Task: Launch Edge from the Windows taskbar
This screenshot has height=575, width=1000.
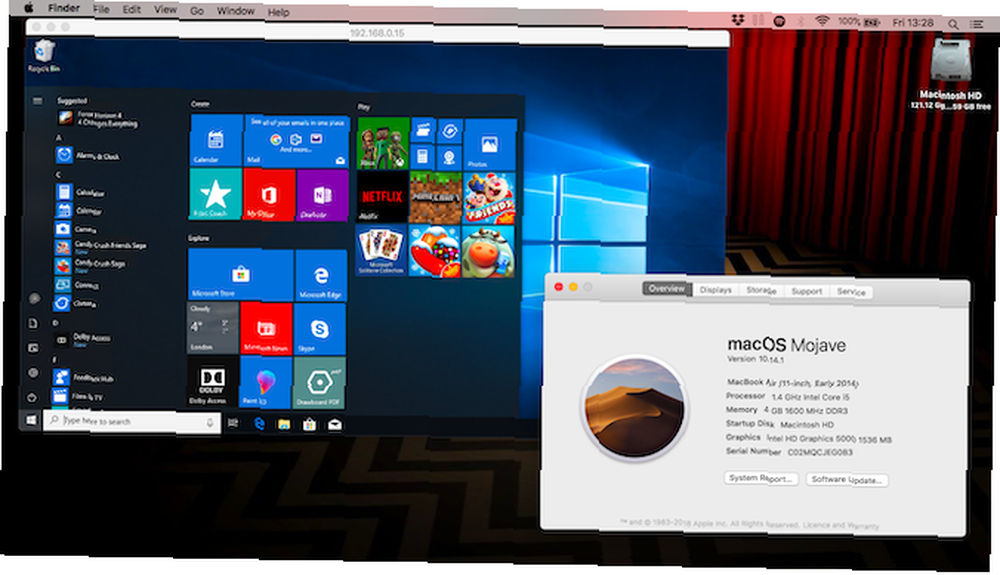Action: [259, 423]
